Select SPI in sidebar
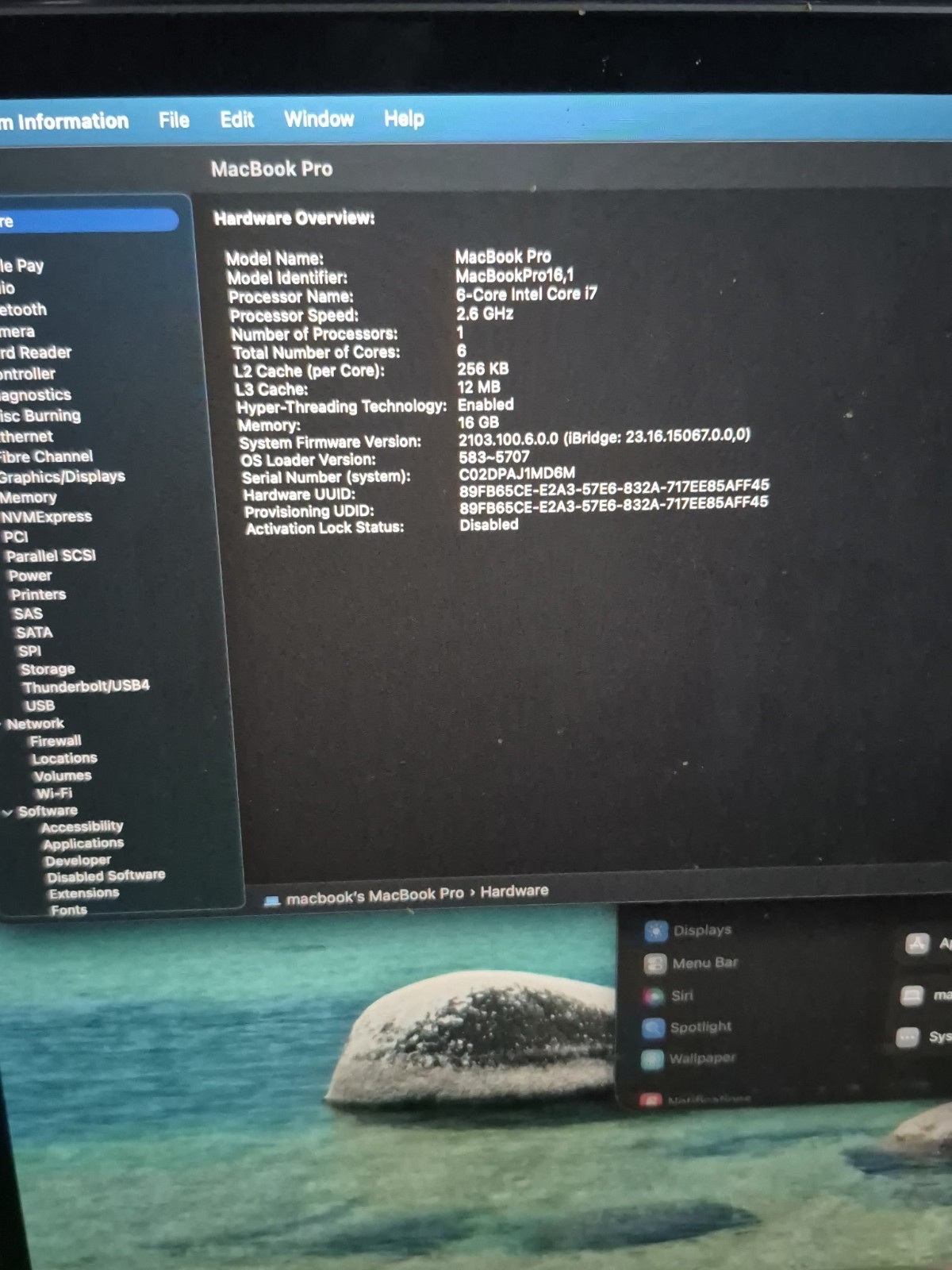The height and width of the screenshot is (1270, 952). (29, 651)
